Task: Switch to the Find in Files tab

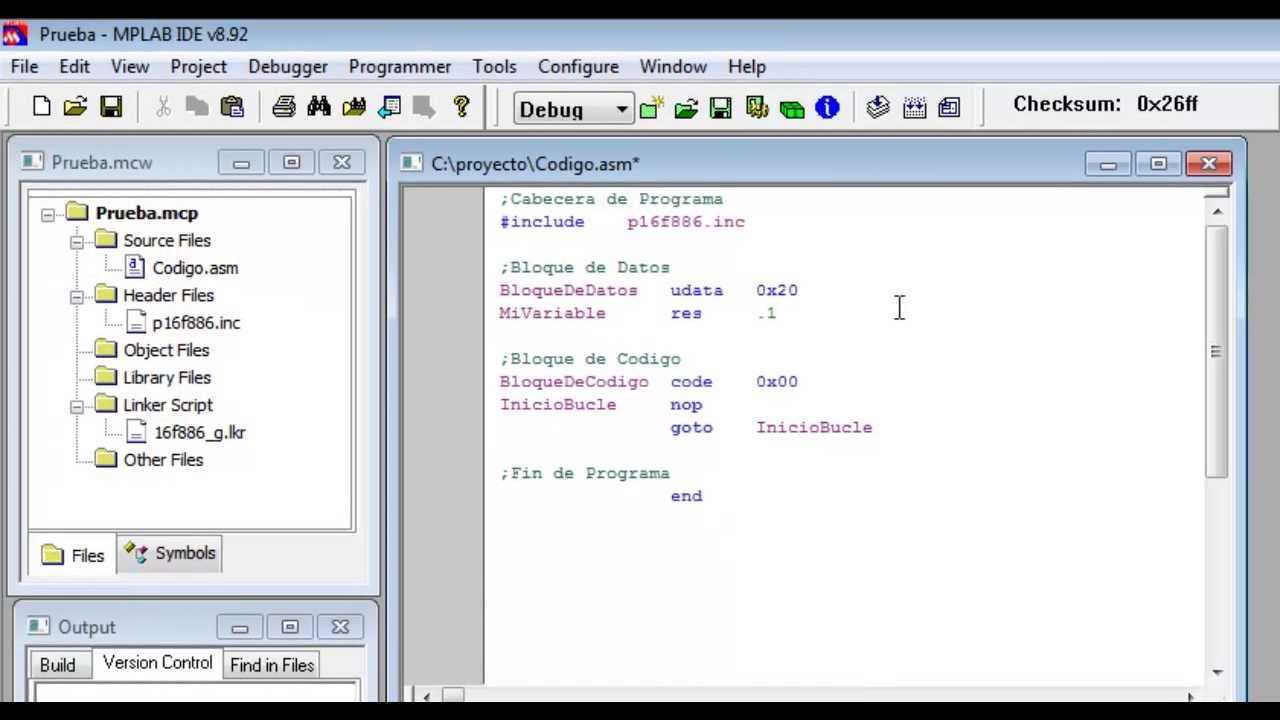Action: (272, 665)
